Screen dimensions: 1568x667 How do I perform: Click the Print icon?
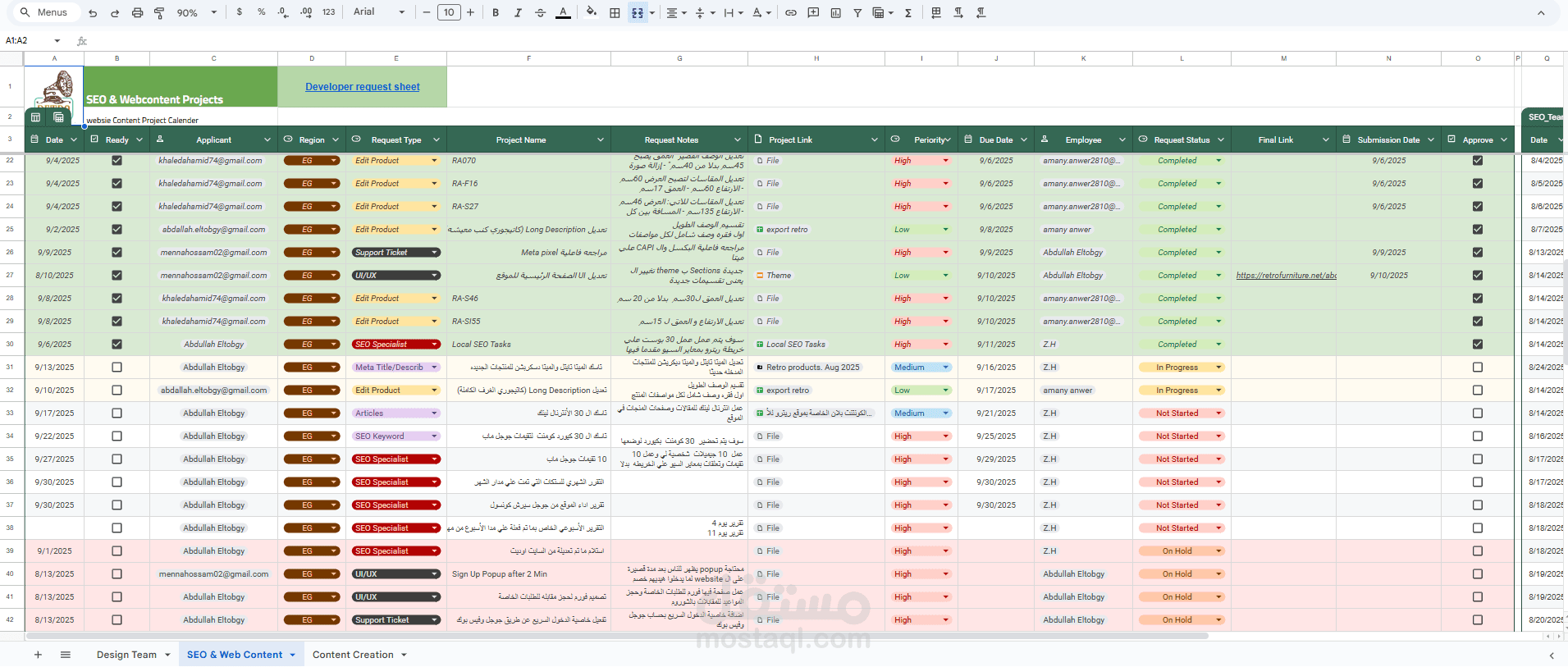[x=137, y=13]
